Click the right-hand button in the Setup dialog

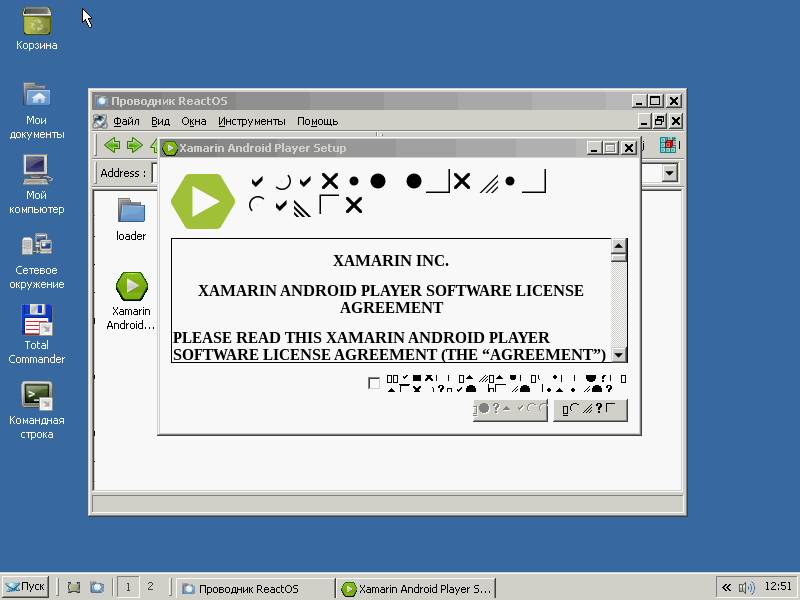tap(590, 410)
